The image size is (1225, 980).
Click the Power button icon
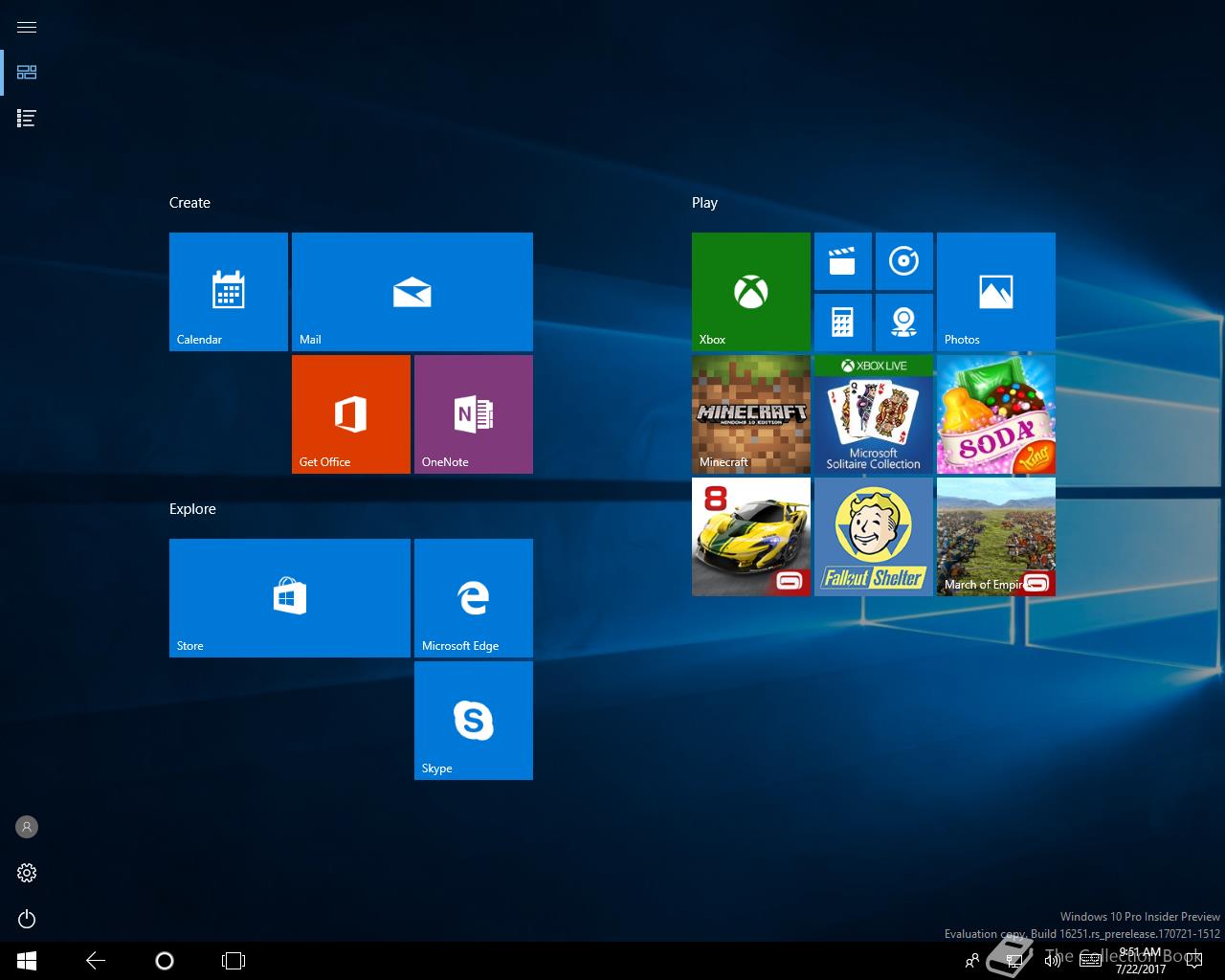(x=27, y=919)
